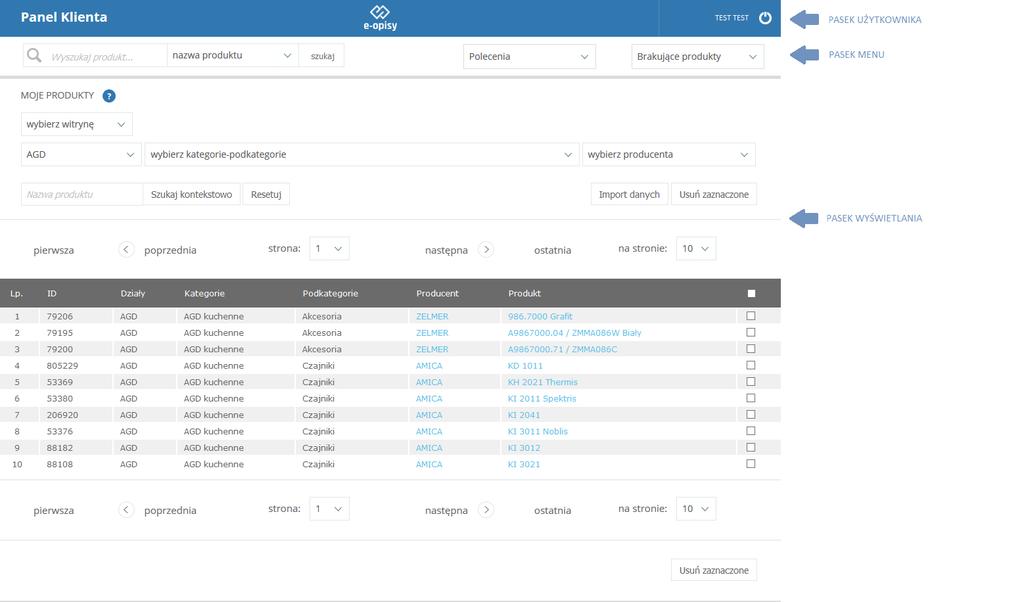1024x602 pixels.
Task: Click the 'szukaj' search button
Action: tap(322, 55)
